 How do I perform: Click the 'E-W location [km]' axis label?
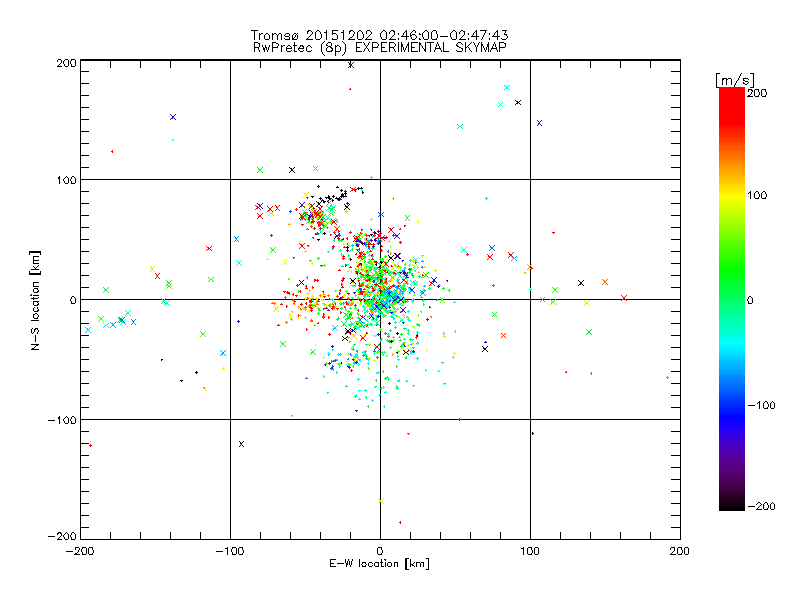coord(380,564)
